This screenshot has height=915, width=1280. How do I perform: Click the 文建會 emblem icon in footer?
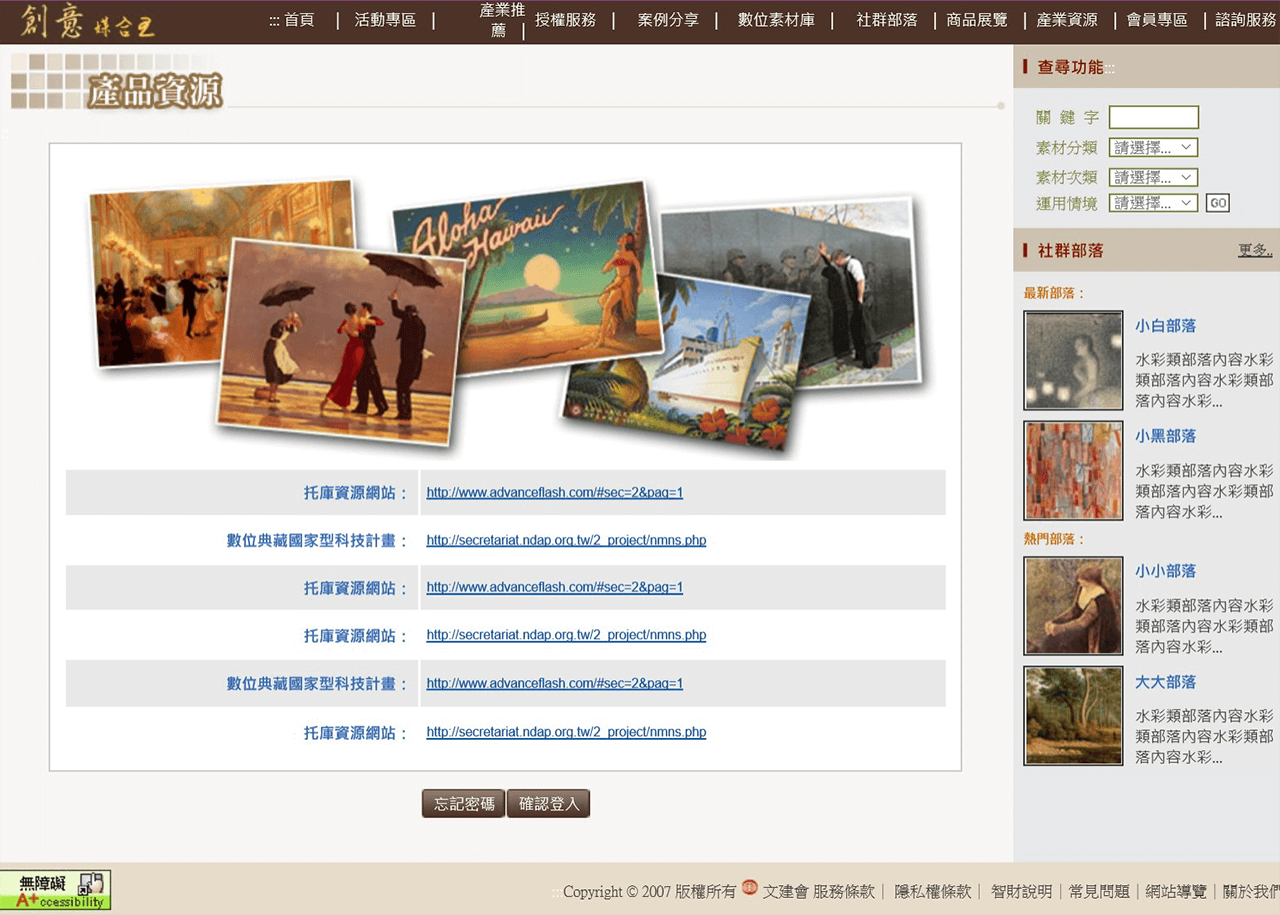click(750, 888)
